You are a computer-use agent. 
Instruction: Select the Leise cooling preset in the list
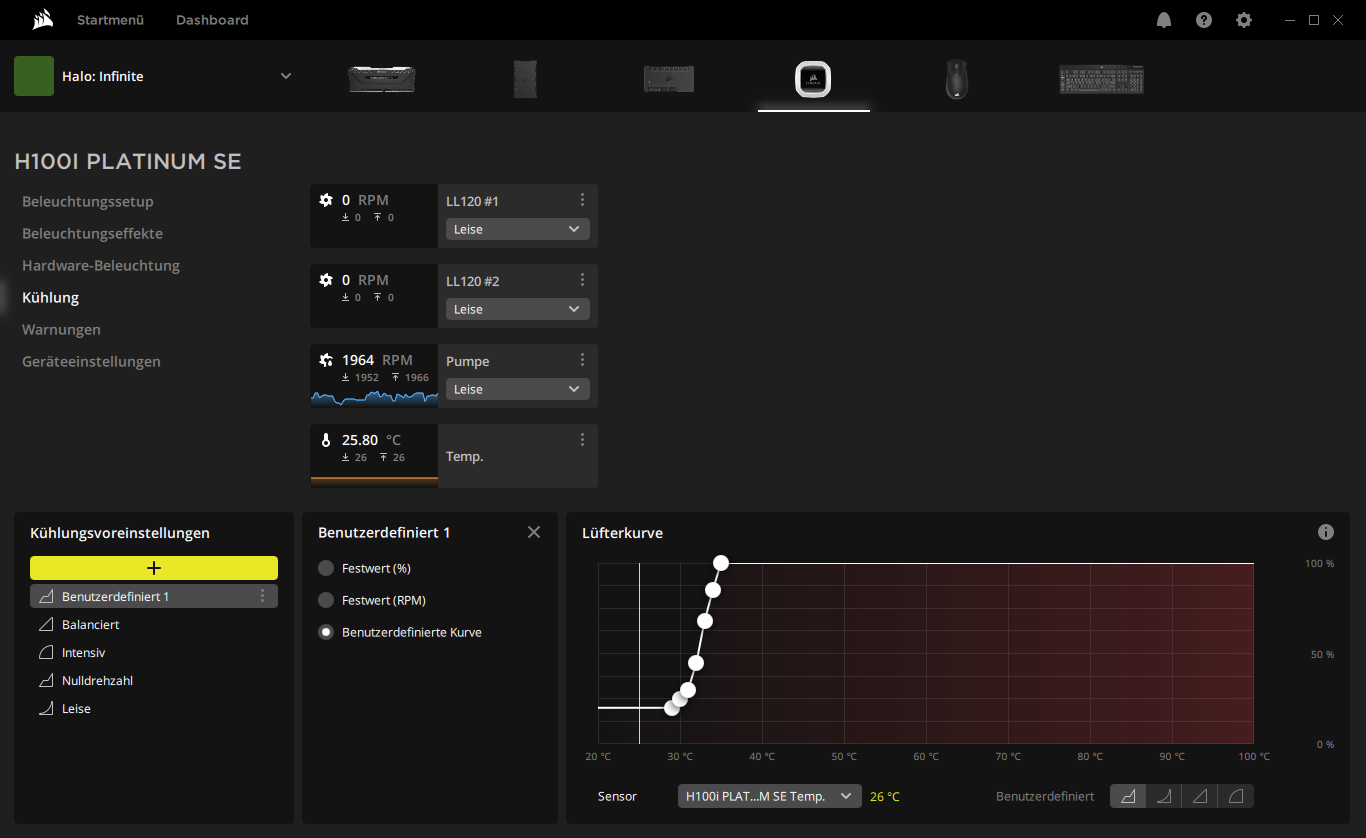point(154,708)
